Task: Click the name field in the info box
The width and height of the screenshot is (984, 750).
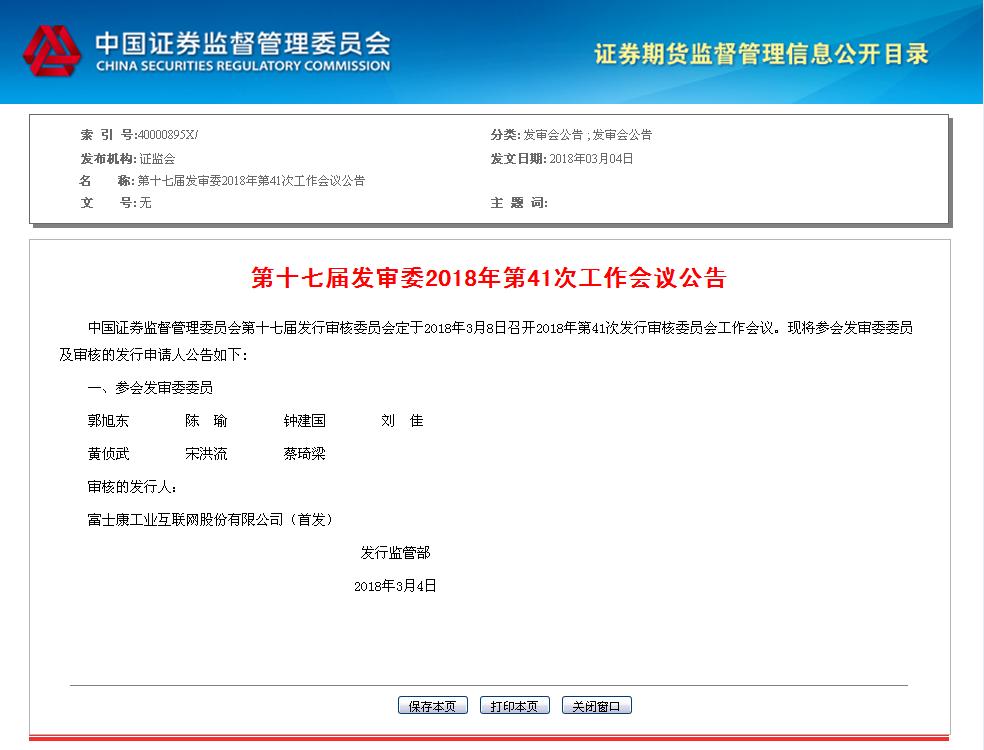Action: click(250, 181)
